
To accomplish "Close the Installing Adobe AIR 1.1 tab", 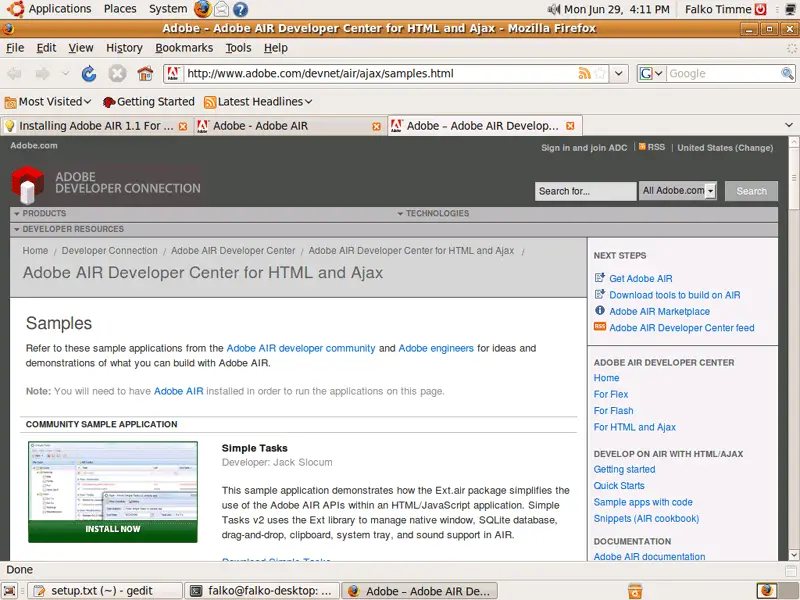I will [x=183, y=127].
